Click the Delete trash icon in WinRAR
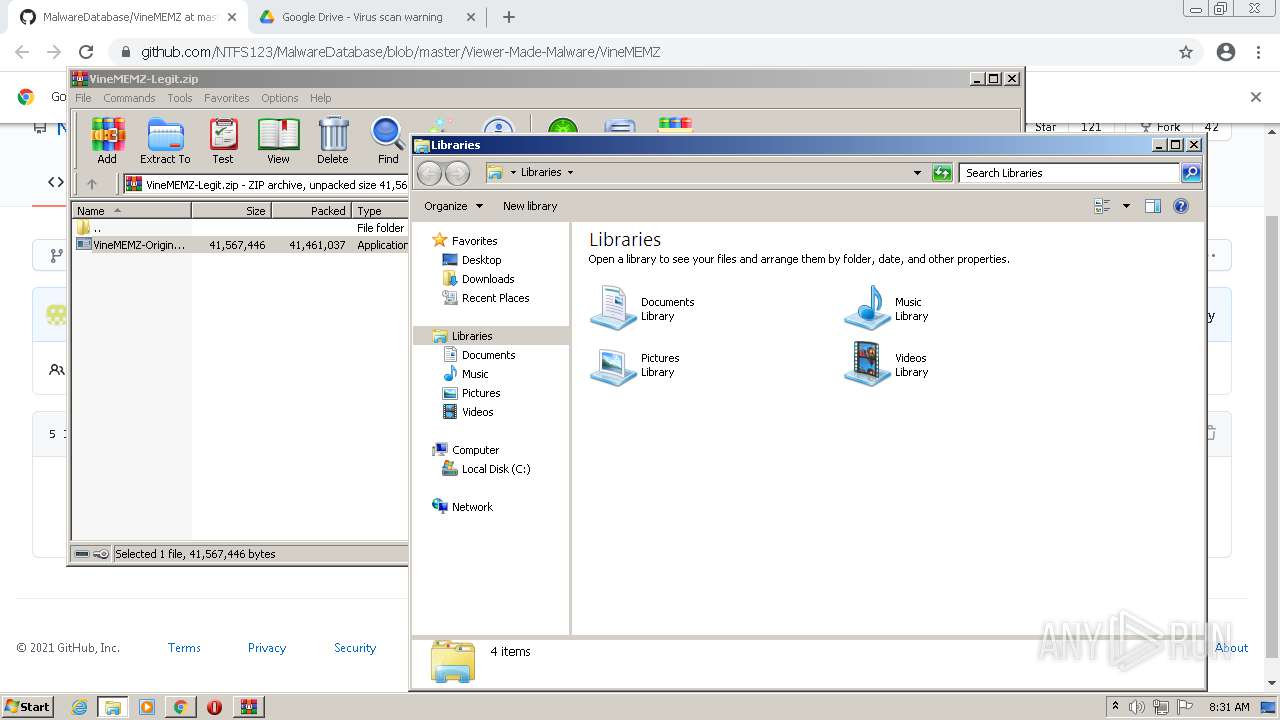 333,140
